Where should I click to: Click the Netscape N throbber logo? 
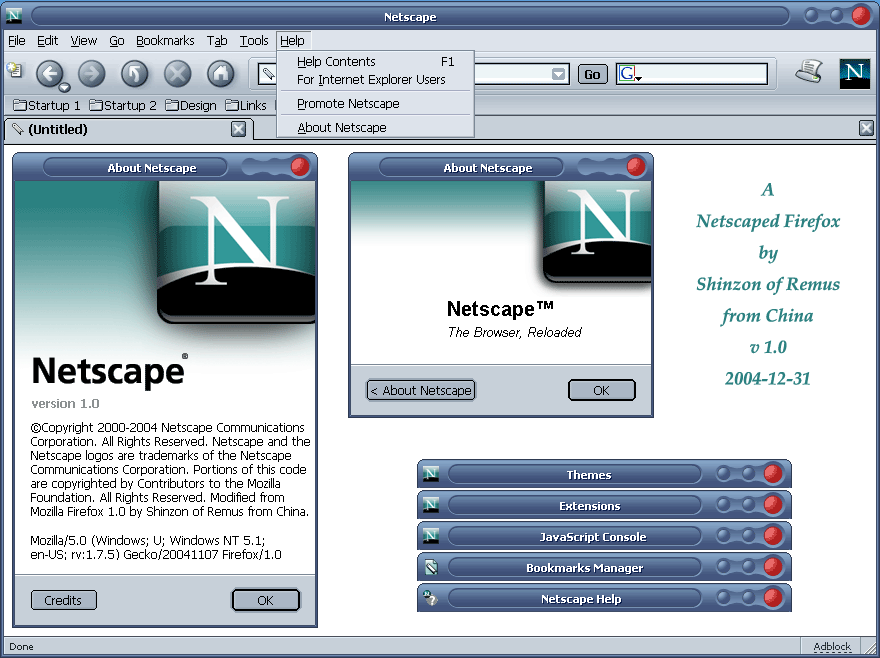click(x=854, y=74)
